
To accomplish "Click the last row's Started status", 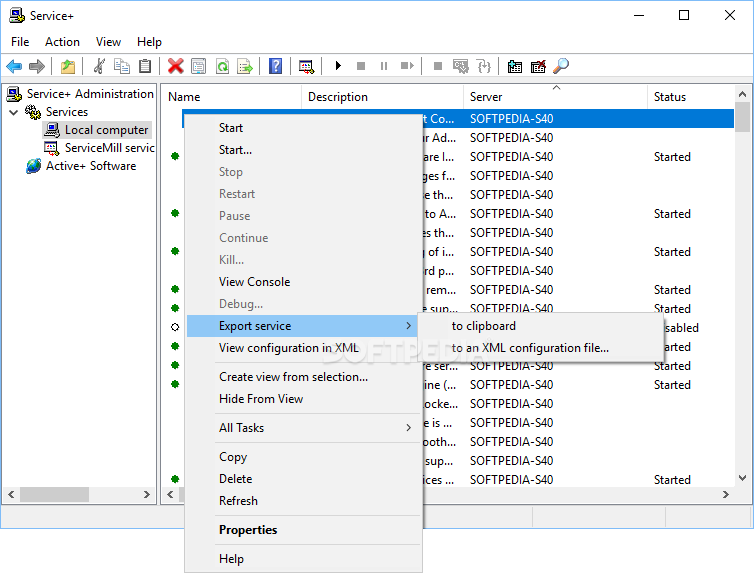I will coord(672,480).
